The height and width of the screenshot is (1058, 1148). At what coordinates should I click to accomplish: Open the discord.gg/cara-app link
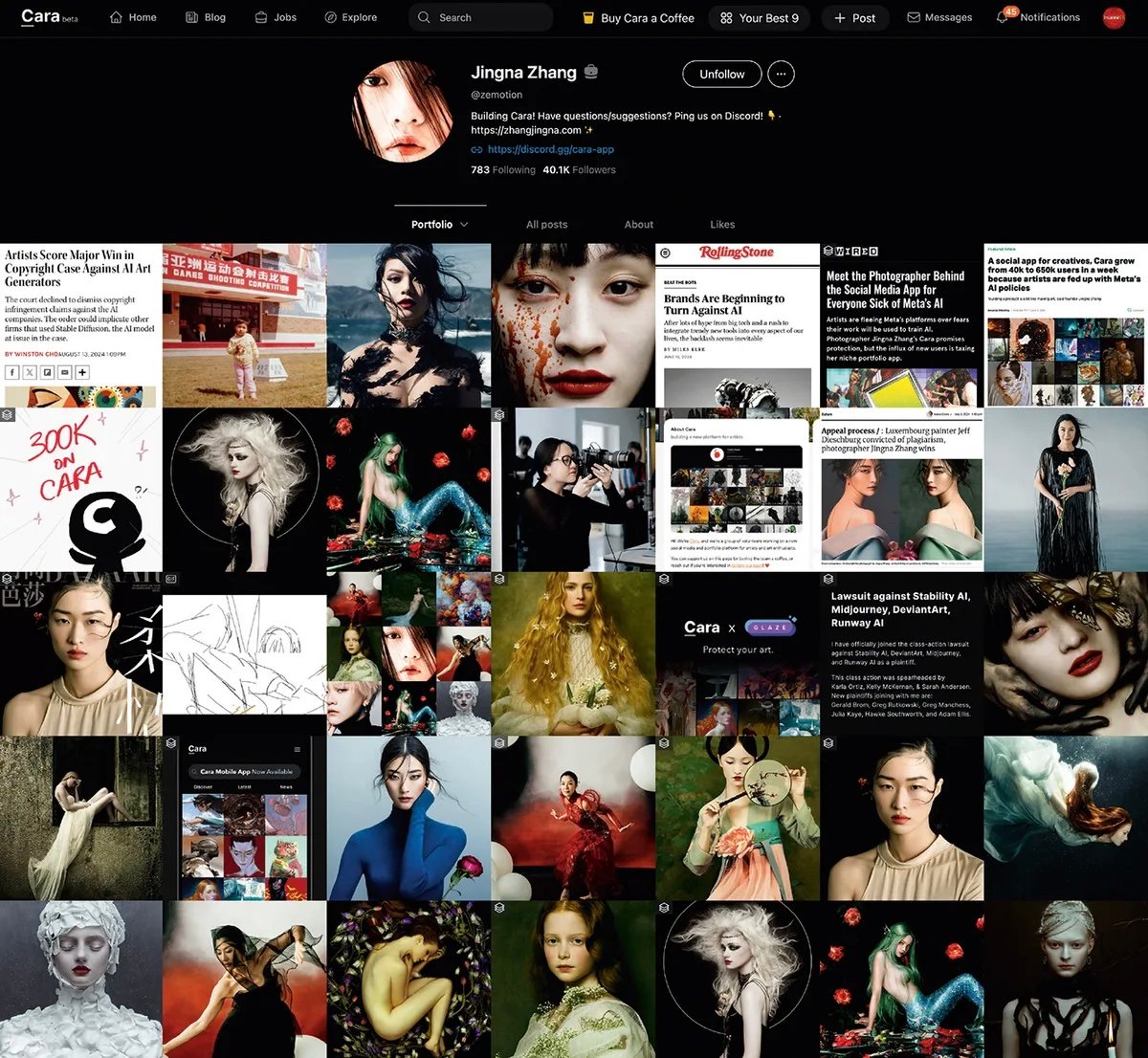tap(550, 149)
